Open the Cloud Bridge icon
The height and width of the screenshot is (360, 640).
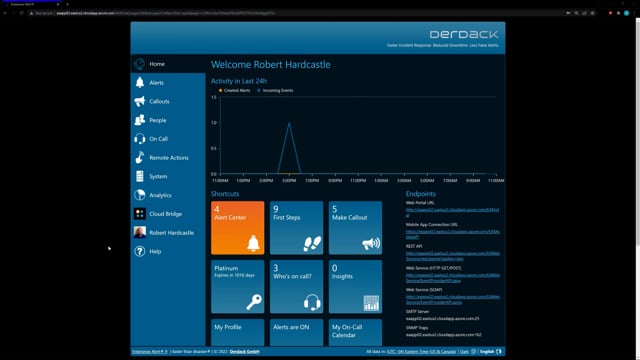[140, 213]
